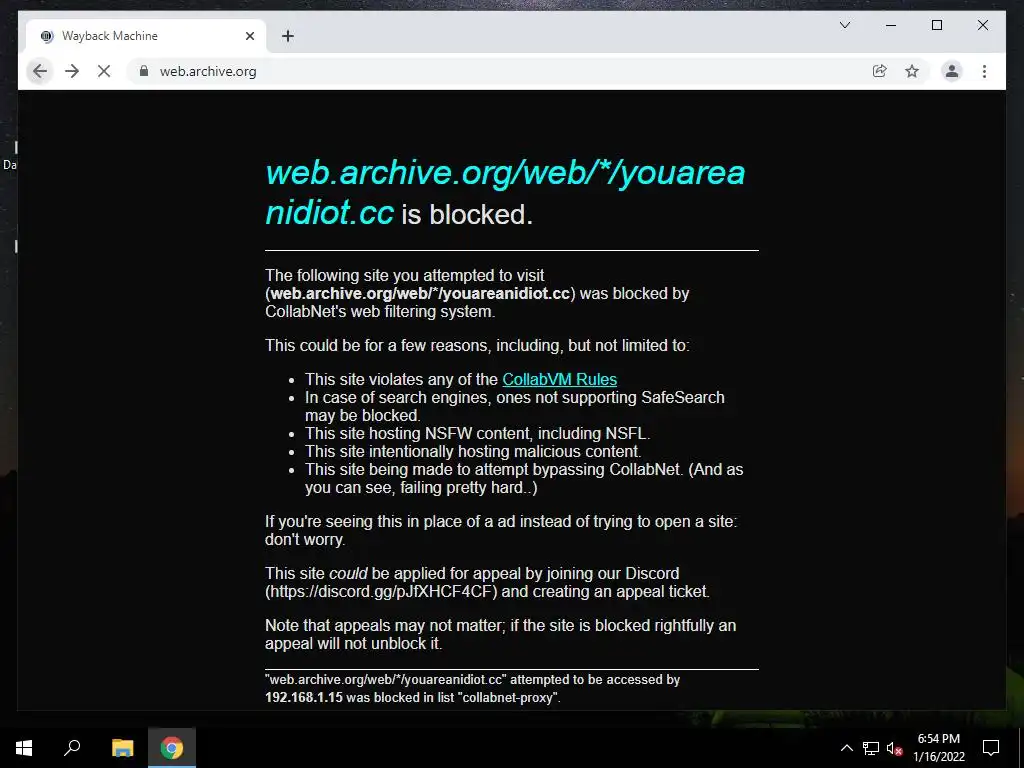View site information via the lock icon
This screenshot has width=1024, height=768.
pos(144,71)
